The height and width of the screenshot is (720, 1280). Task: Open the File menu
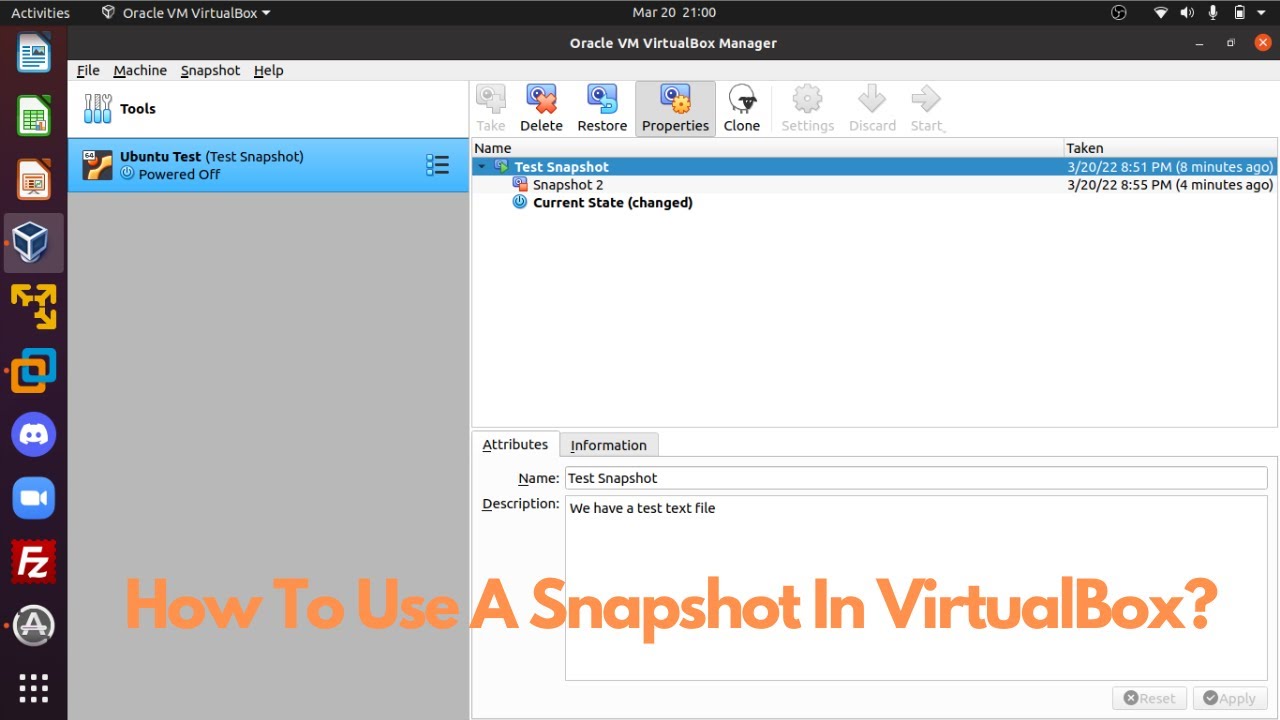[x=88, y=71]
